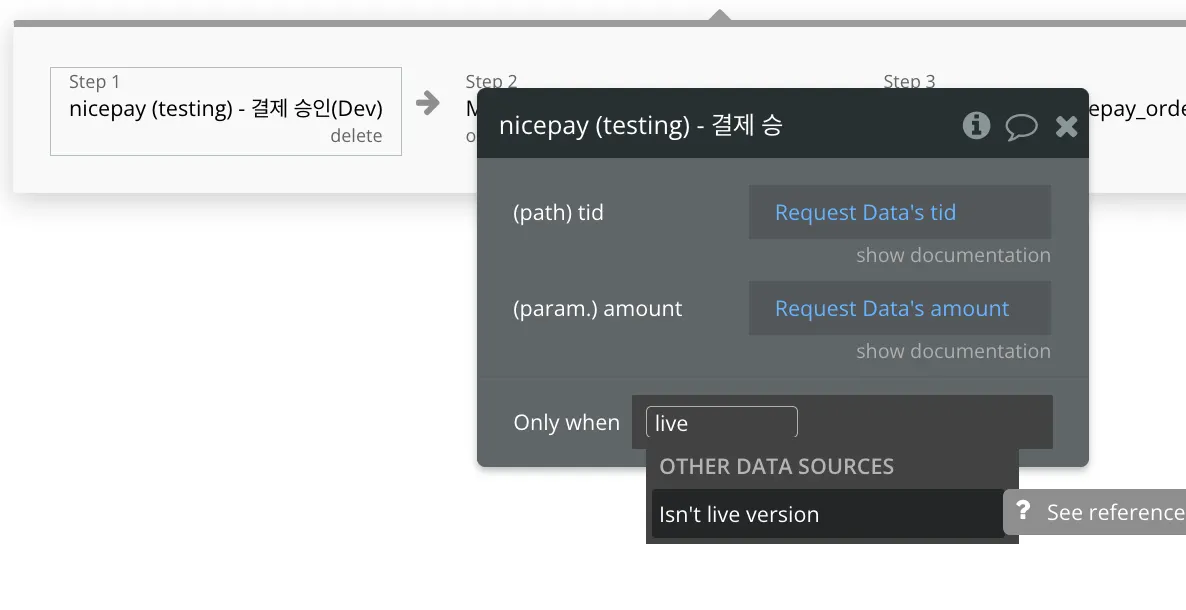Show documentation for the amount parameter
Screen dimensions: 1186x610
click(x=953, y=351)
